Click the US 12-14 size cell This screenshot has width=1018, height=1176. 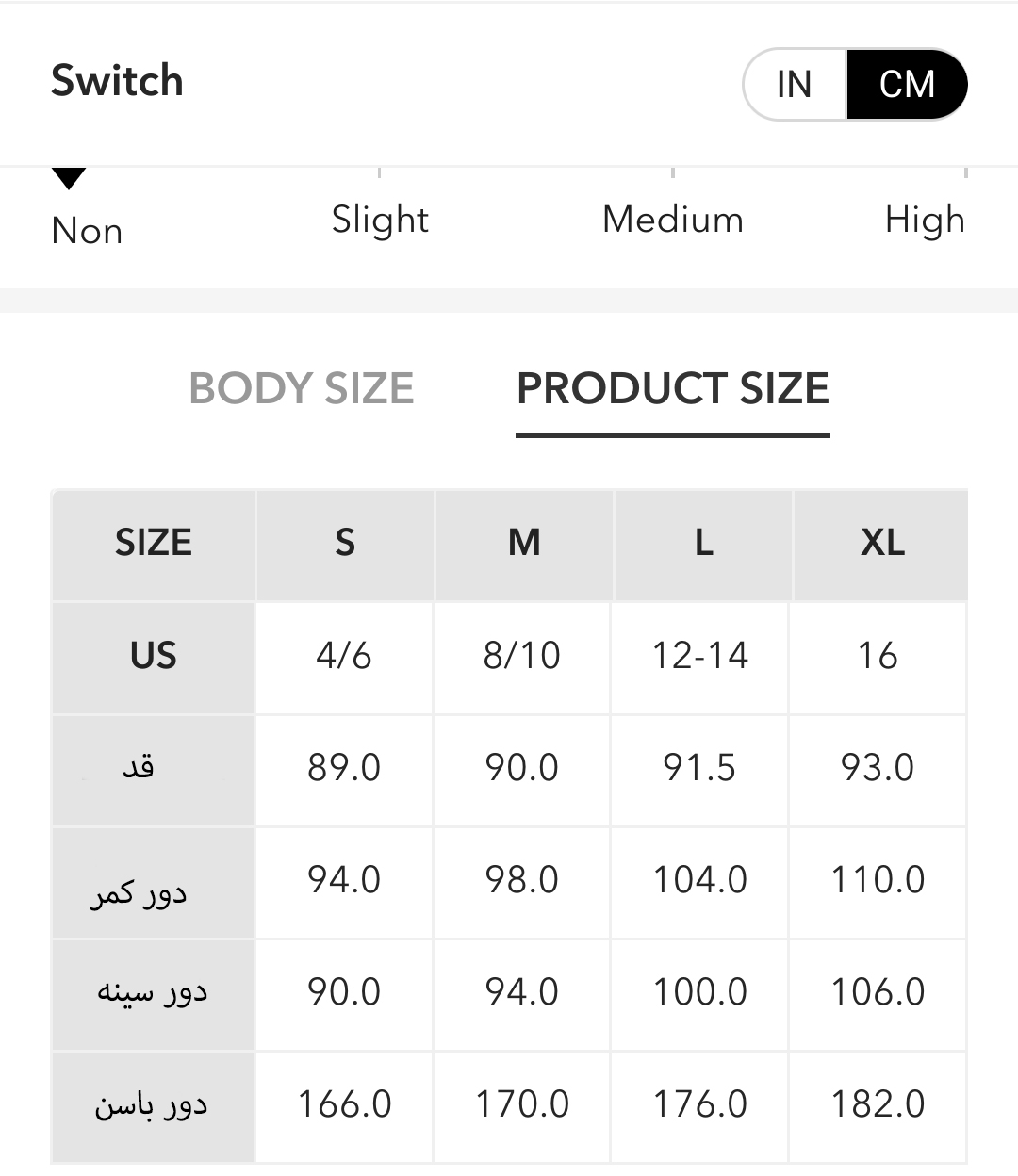(x=700, y=656)
